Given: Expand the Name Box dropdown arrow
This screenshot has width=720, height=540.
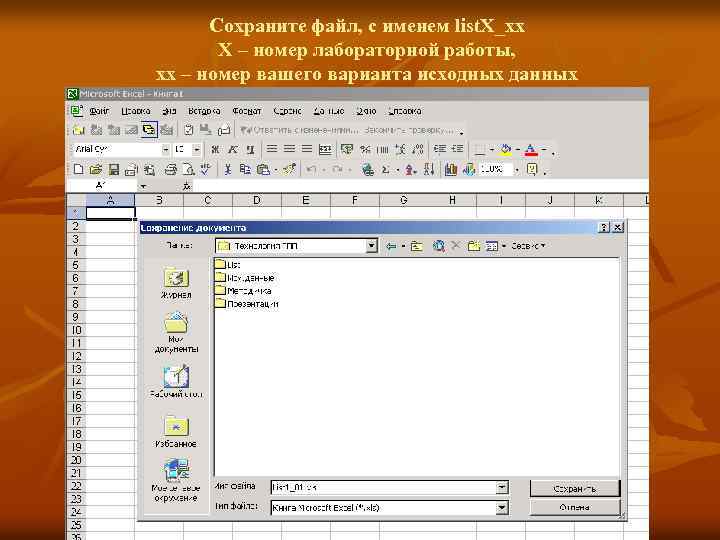Looking at the screenshot, I should [143, 186].
